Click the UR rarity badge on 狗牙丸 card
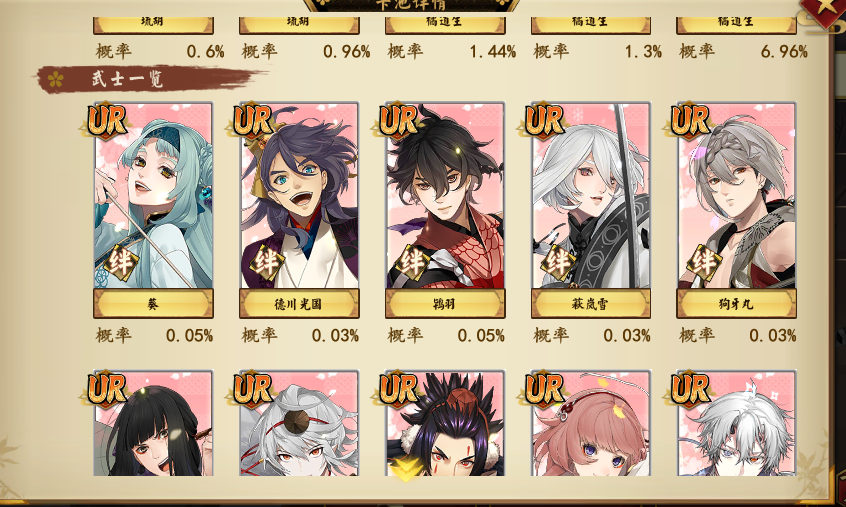This screenshot has width=846, height=507. (x=690, y=120)
